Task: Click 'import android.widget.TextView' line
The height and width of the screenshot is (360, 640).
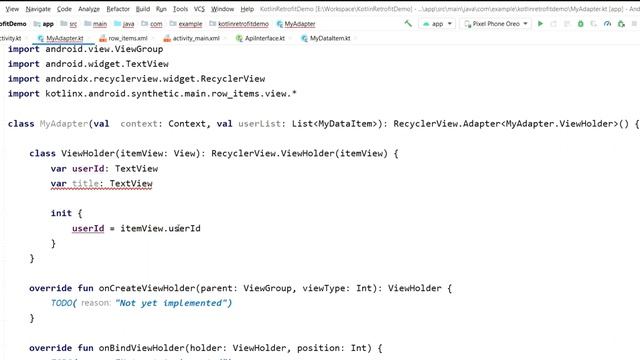Action: point(88,64)
